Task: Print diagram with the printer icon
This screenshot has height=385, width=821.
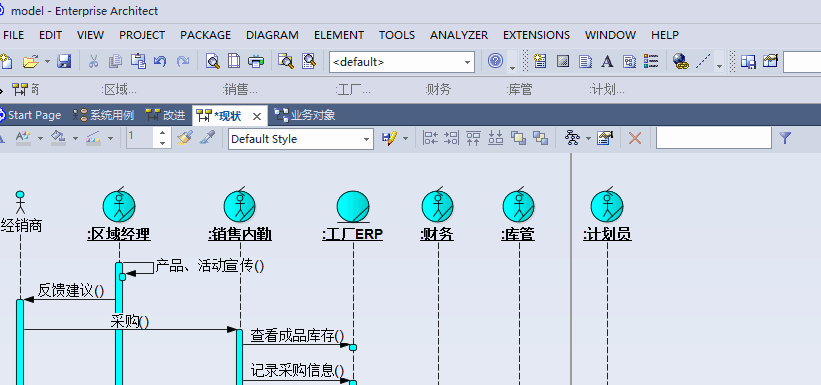Action: coord(256,62)
